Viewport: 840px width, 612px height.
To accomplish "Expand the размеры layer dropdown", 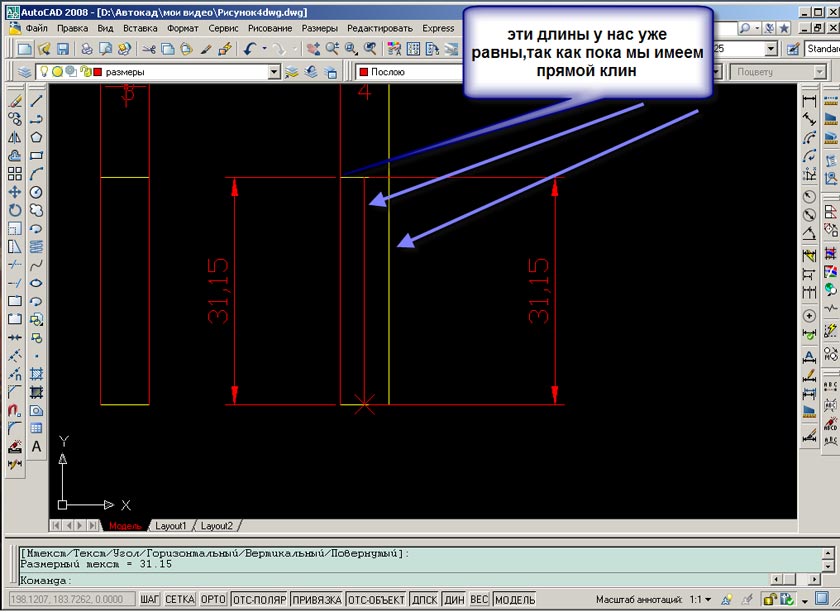I will click(x=274, y=72).
